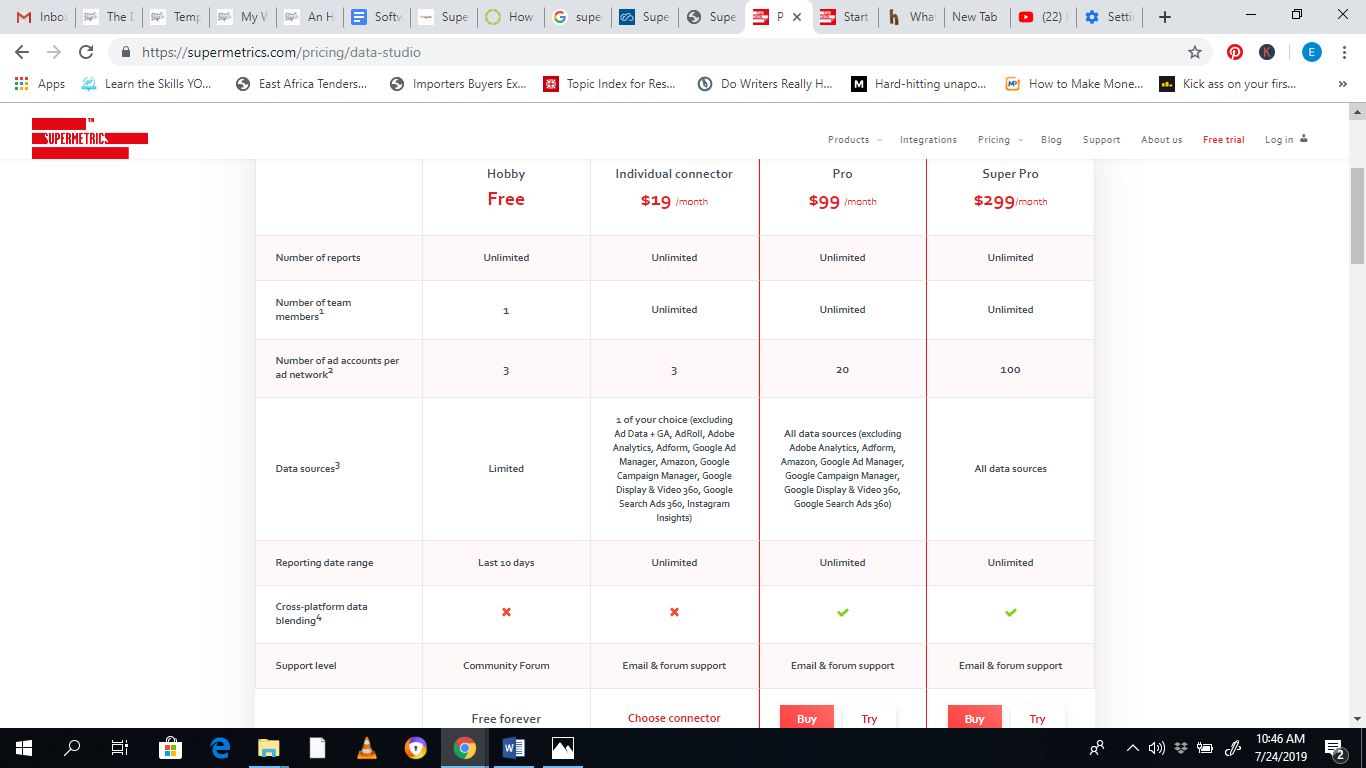Screen dimensions: 1366x768
Task: Click the red X under Hobby column
Action: [506, 612]
